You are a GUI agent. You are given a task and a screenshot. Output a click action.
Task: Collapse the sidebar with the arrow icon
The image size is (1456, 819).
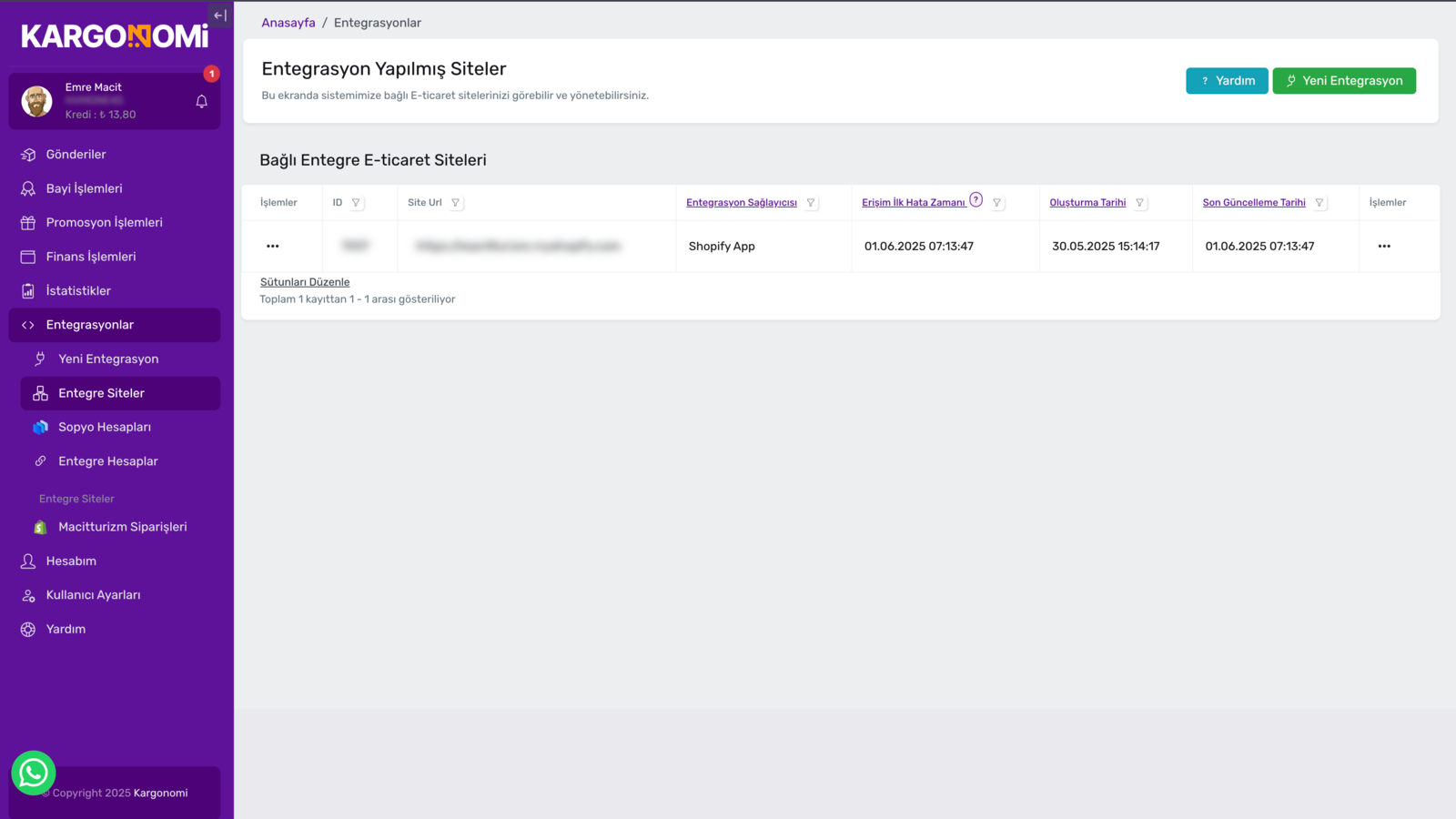click(219, 15)
